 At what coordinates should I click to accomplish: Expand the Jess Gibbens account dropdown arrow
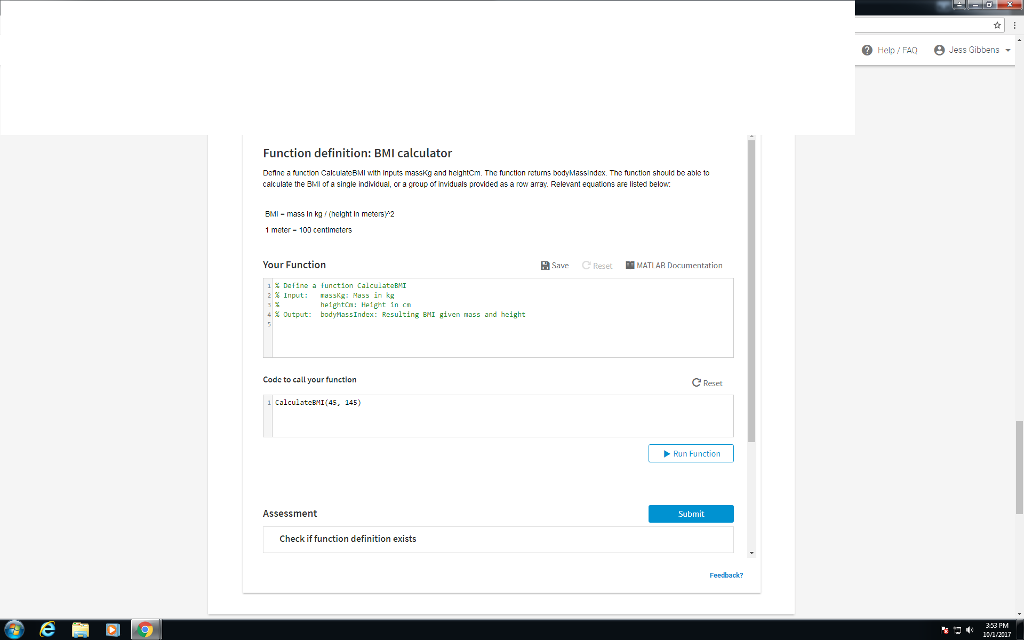pos(1008,50)
